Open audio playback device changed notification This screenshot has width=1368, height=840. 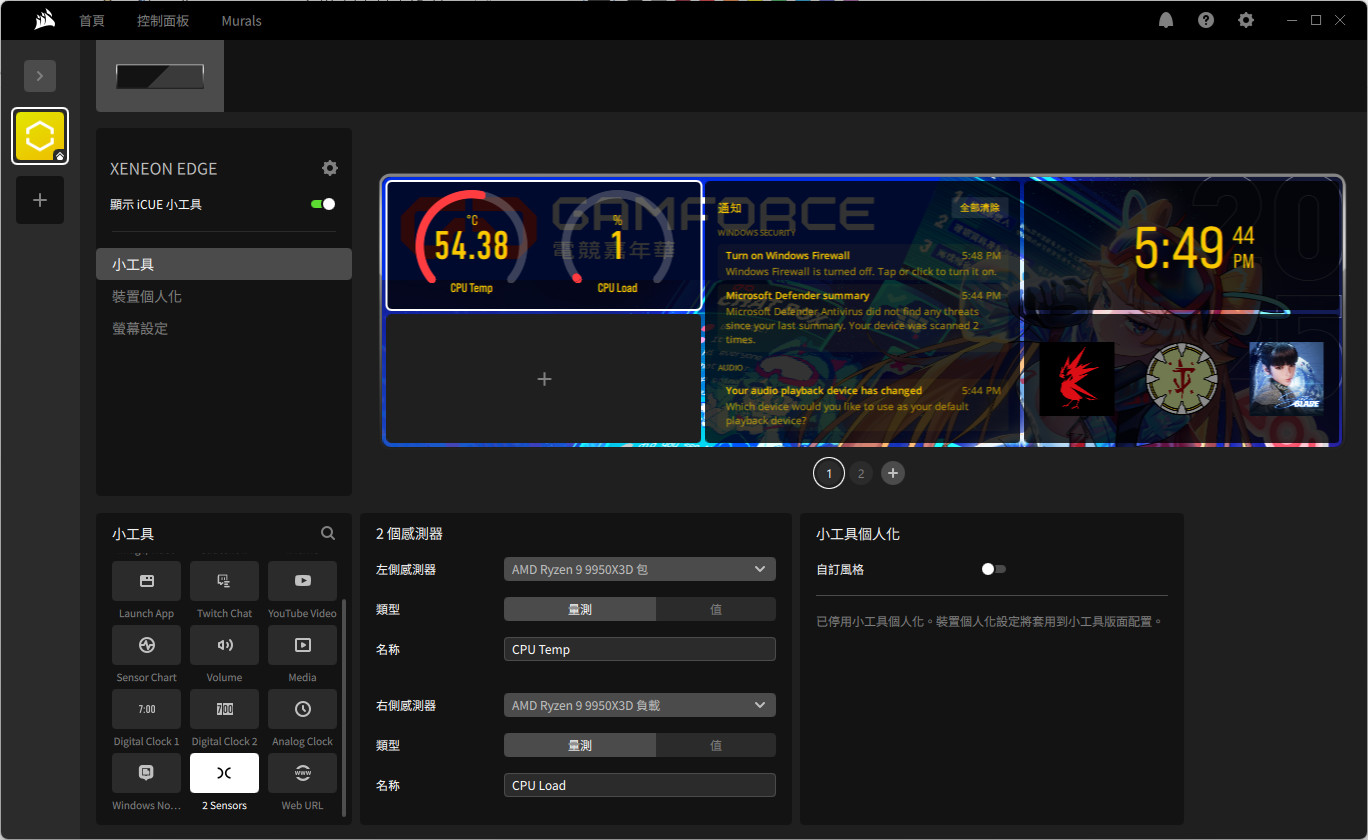[x=862, y=405]
